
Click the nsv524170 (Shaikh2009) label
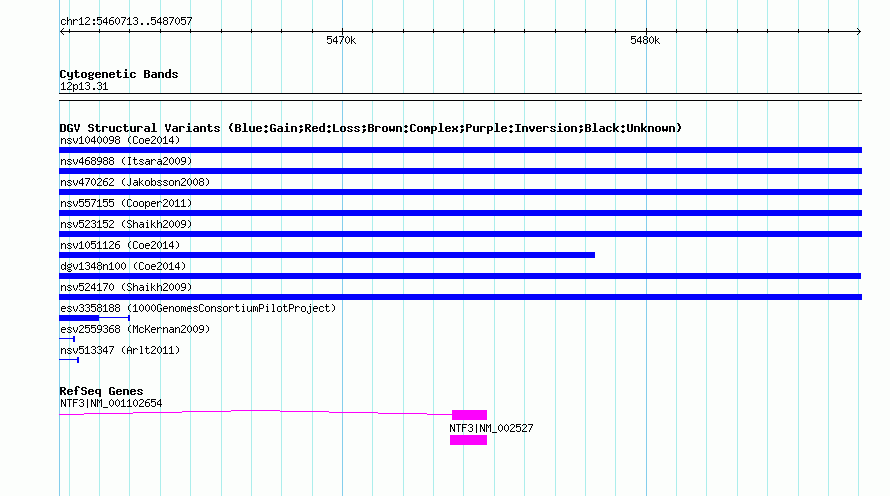tap(126, 287)
